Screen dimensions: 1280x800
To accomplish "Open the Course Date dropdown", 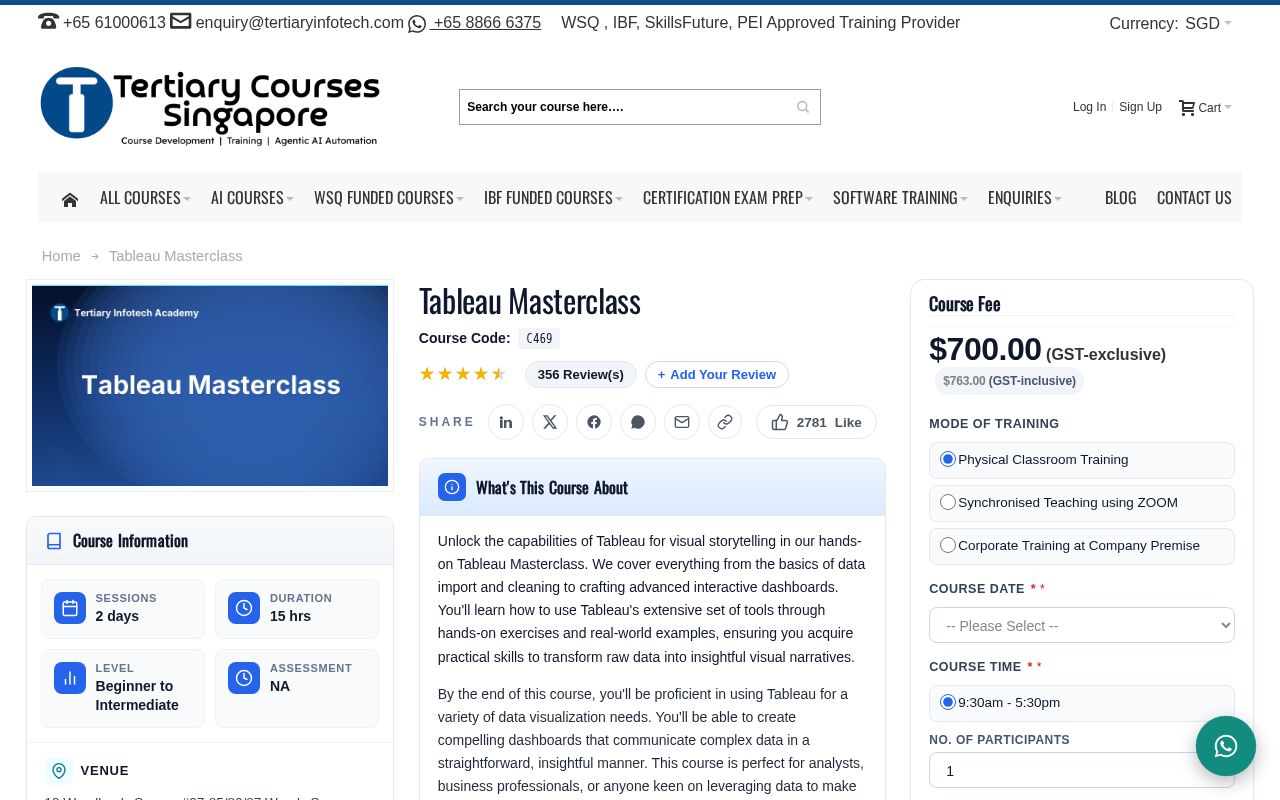I will pos(1082,625).
